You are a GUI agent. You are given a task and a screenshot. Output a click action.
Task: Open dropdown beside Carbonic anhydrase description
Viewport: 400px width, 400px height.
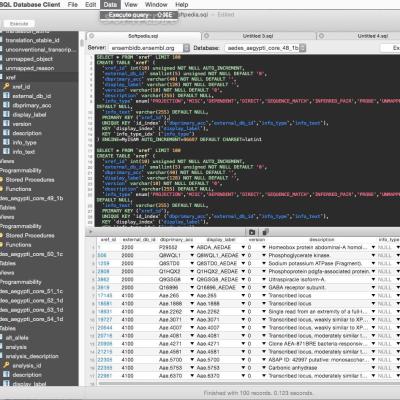coord(373,368)
